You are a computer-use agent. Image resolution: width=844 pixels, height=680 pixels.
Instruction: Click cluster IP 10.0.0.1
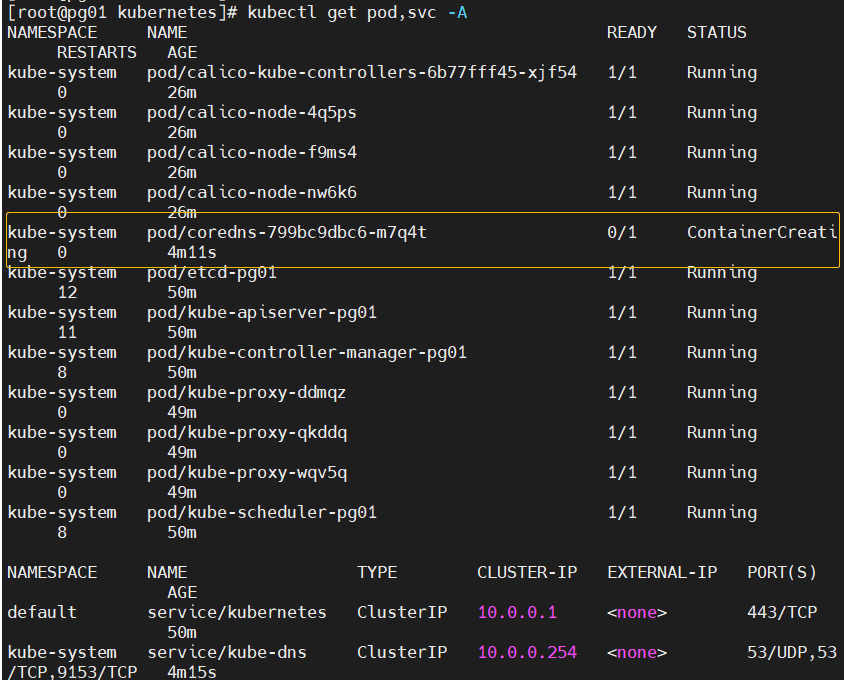click(x=517, y=613)
